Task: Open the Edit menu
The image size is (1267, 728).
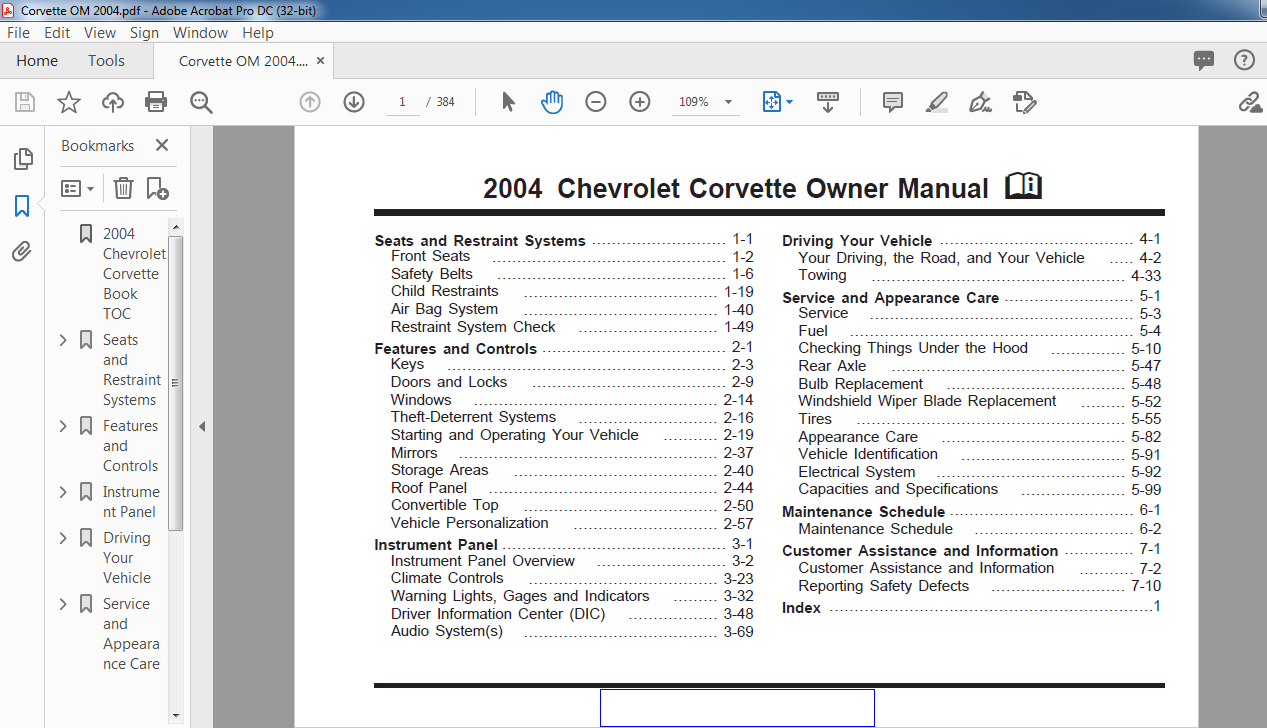Action: click(57, 33)
